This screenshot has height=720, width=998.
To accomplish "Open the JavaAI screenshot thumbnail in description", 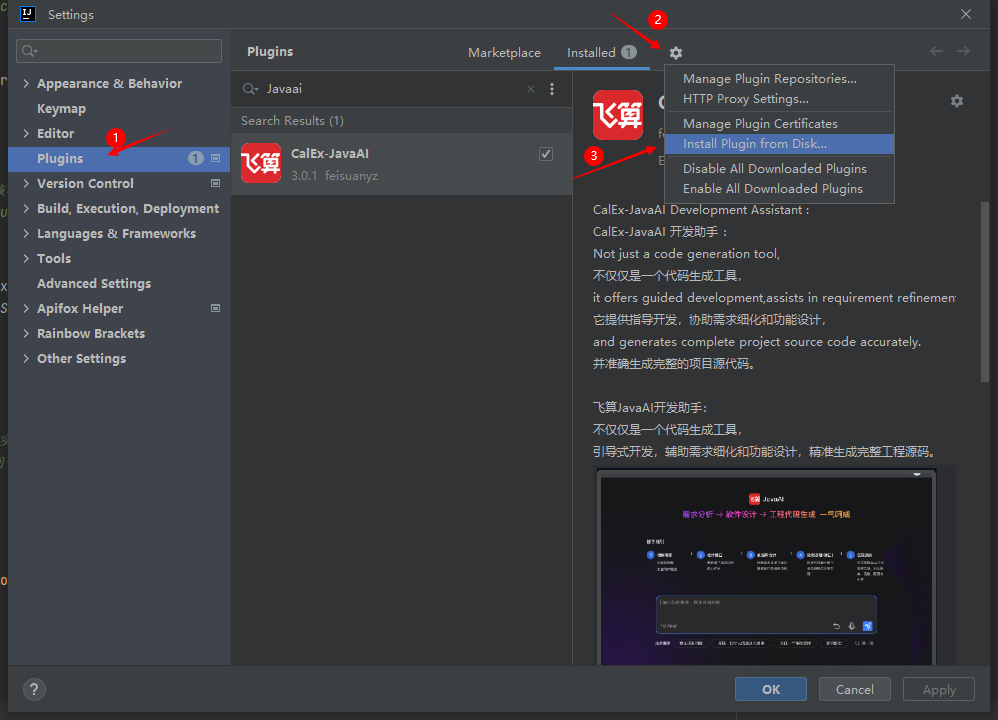I will coord(767,567).
